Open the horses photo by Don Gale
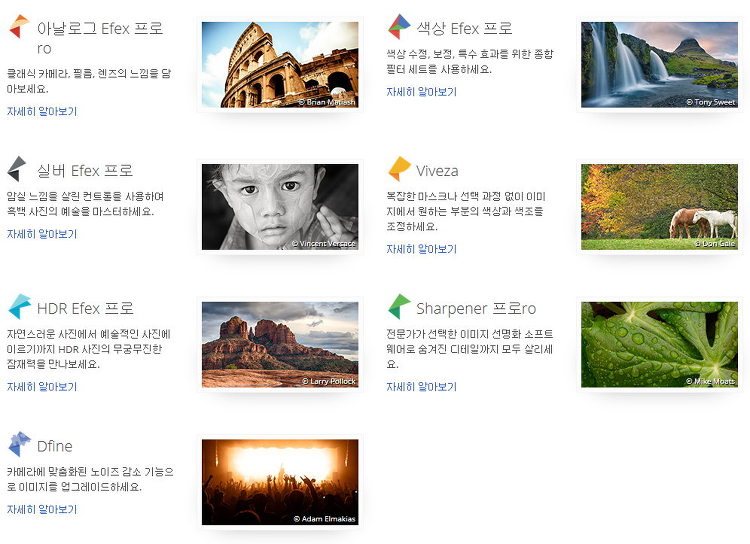 pos(659,207)
